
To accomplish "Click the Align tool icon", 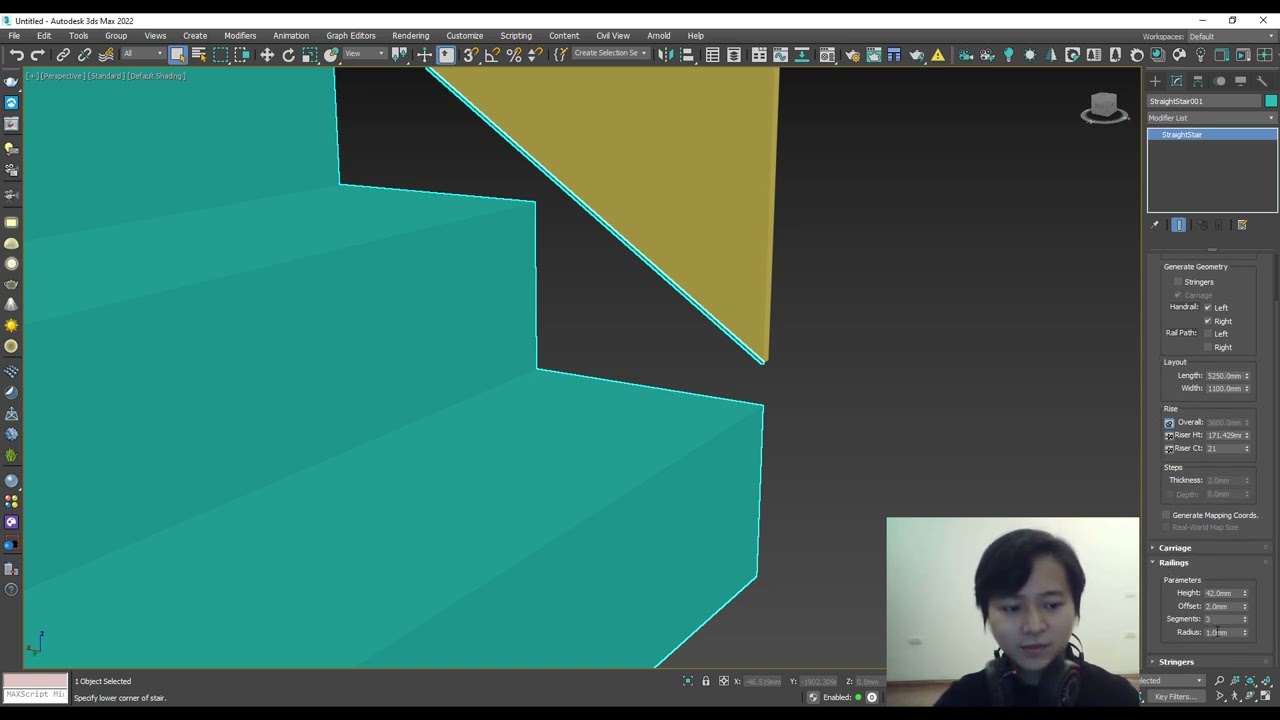I will coord(687,55).
